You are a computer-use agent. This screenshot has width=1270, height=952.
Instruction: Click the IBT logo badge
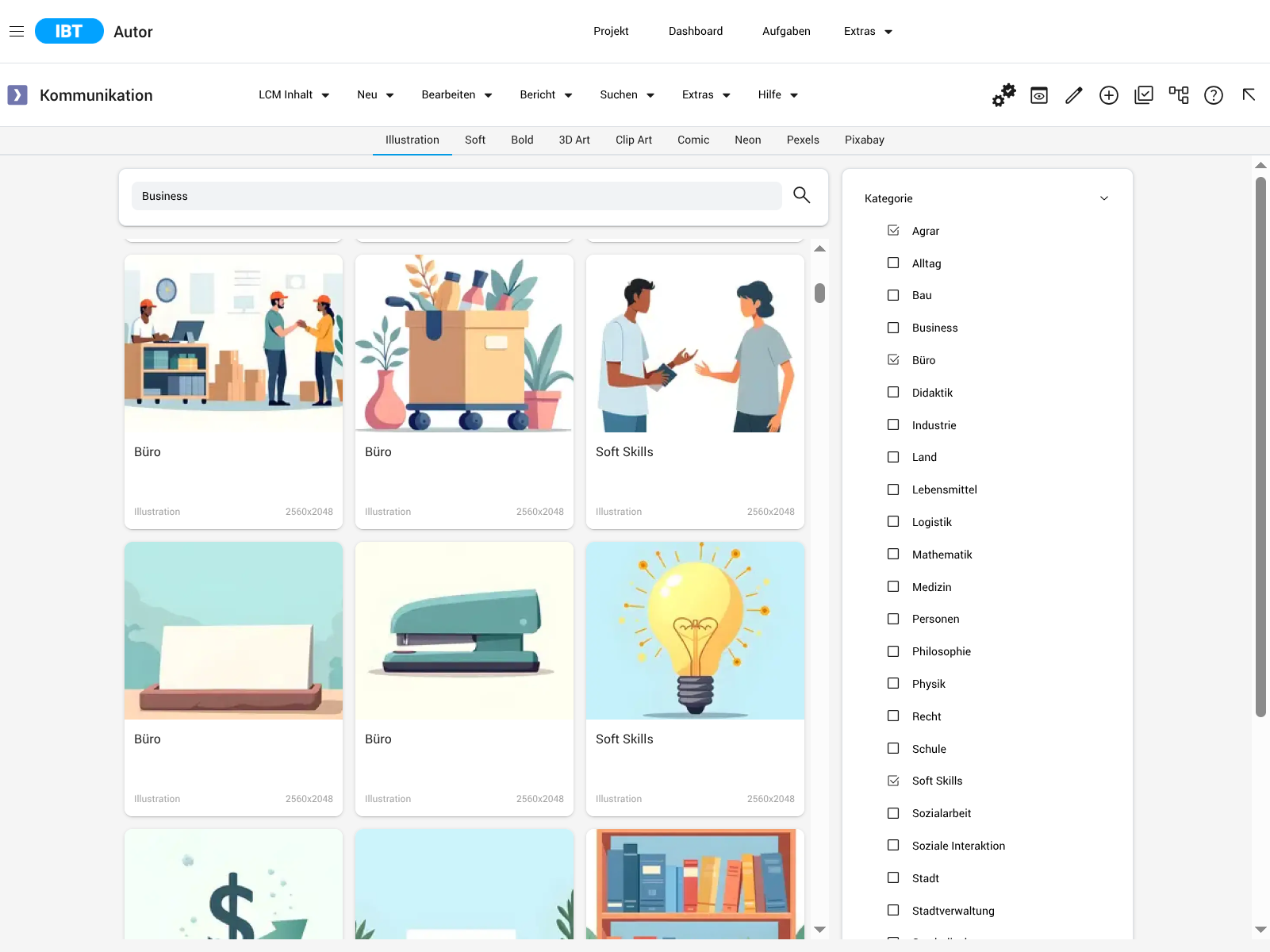(69, 31)
